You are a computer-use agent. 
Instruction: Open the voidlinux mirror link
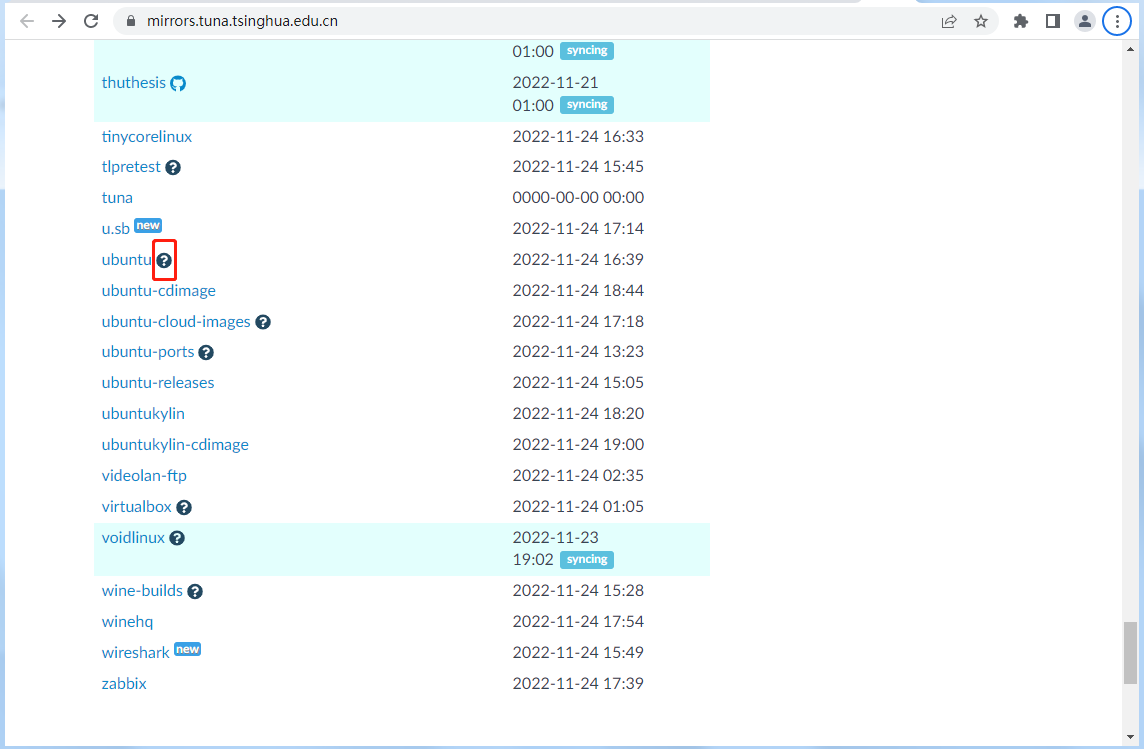click(x=133, y=538)
